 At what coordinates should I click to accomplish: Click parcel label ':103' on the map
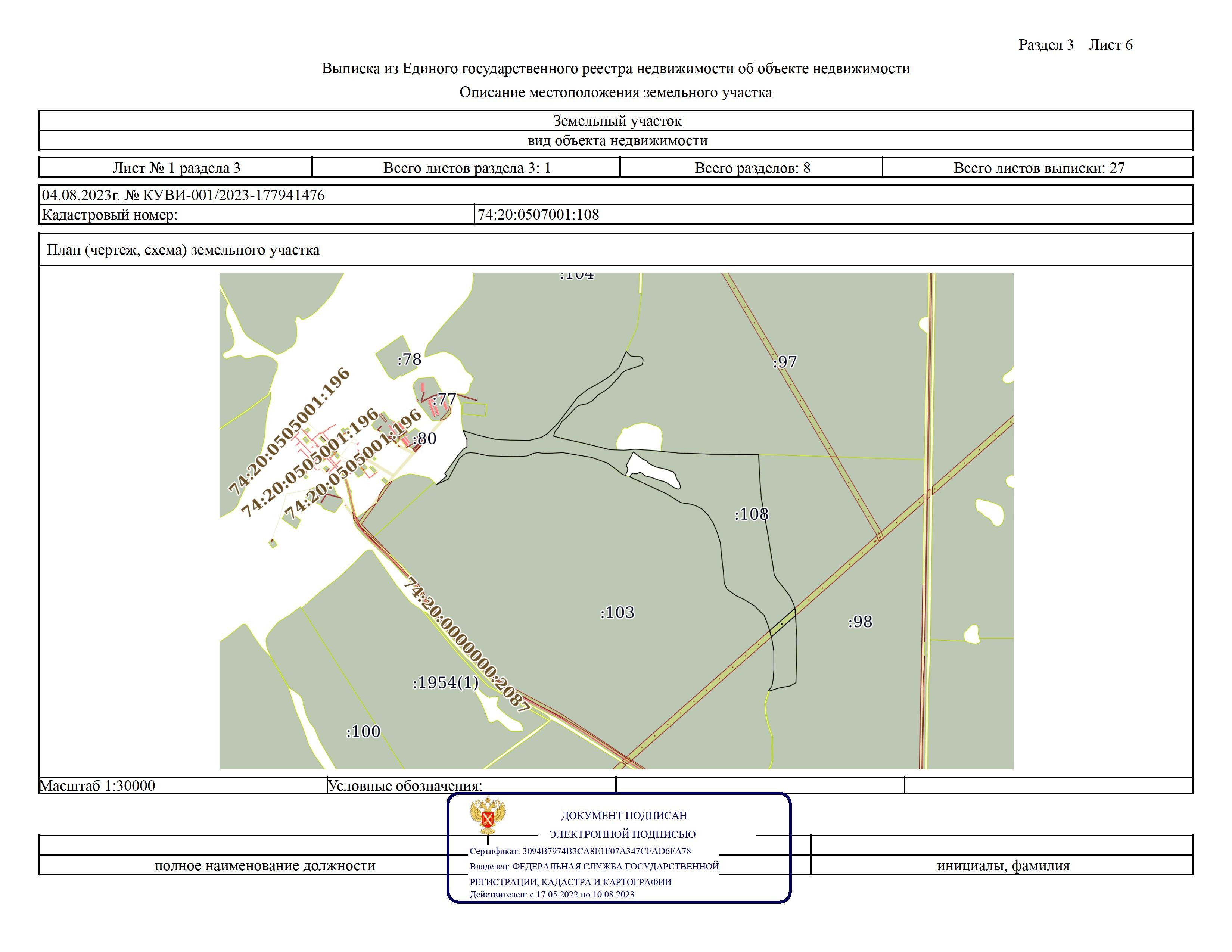(x=617, y=613)
